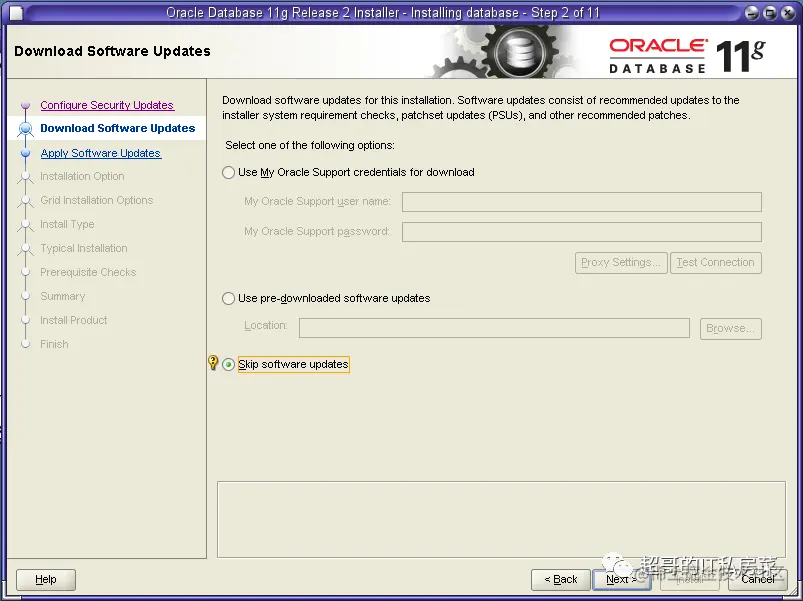Viewport: 803px width, 601px height.
Task: Click the Apply Software Updates step marker icon
Action: [x=26, y=153]
